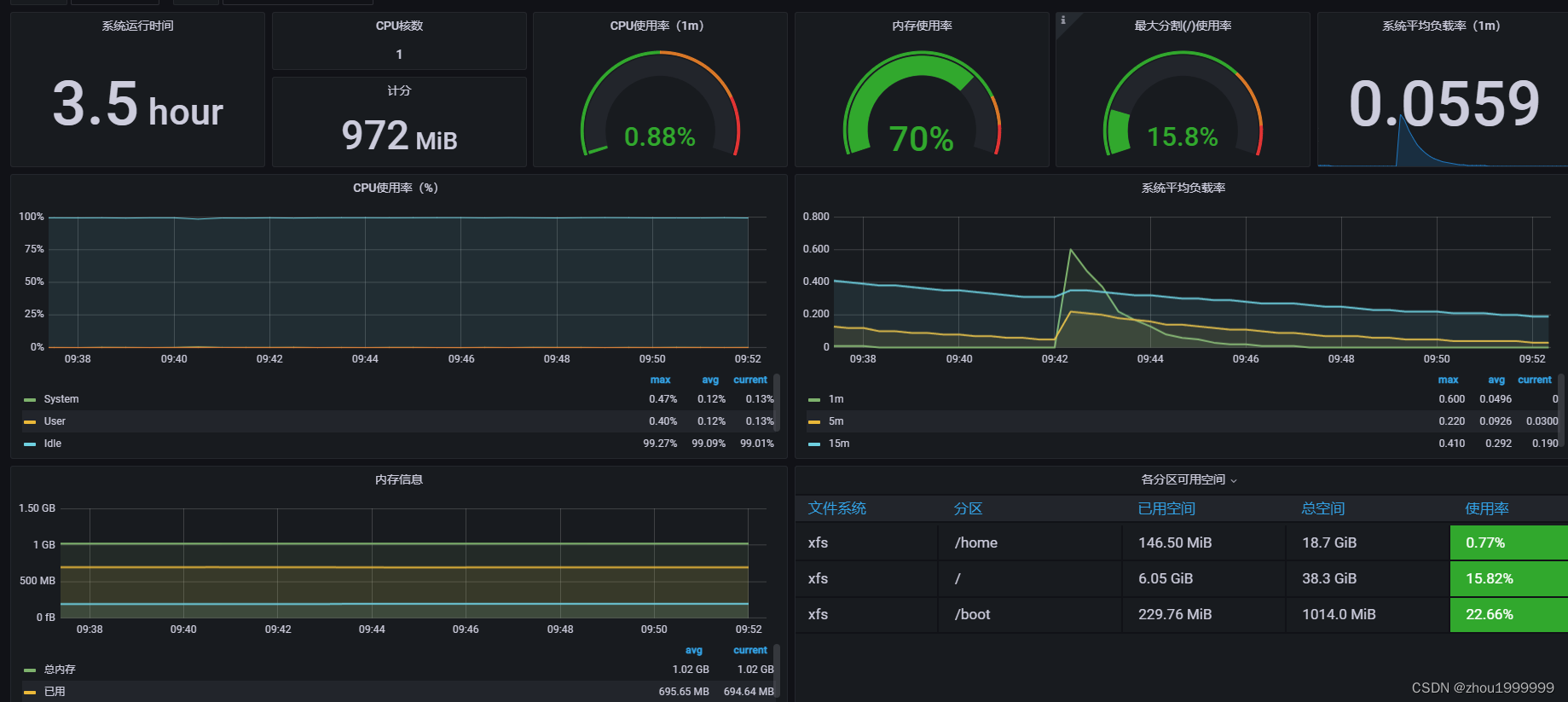Screen dimensions: 1568x702
Task: Toggle the System series in CPU legend
Action: pos(61,399)
